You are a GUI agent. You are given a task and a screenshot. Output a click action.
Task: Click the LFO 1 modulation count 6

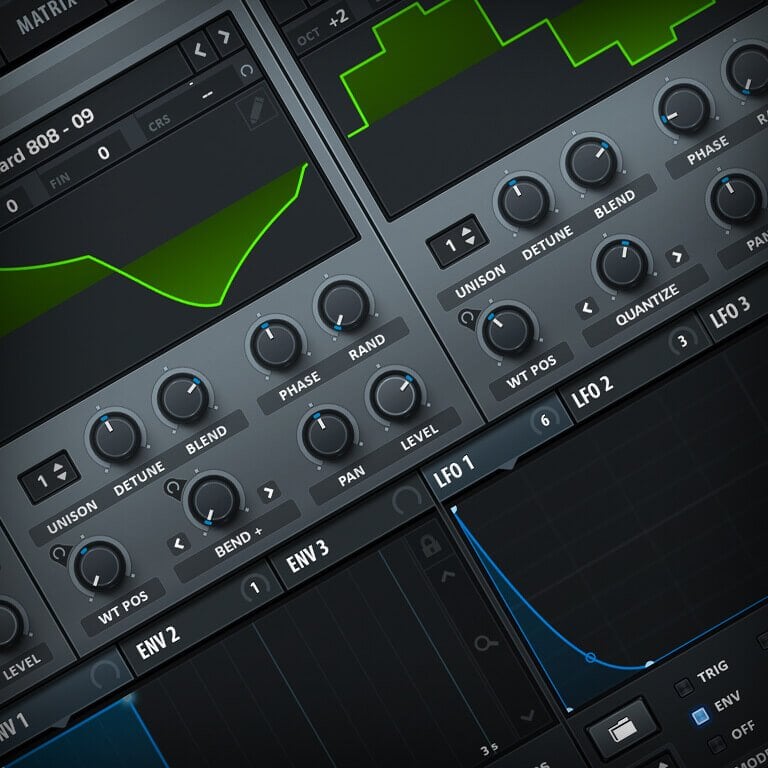click(545, 420)
